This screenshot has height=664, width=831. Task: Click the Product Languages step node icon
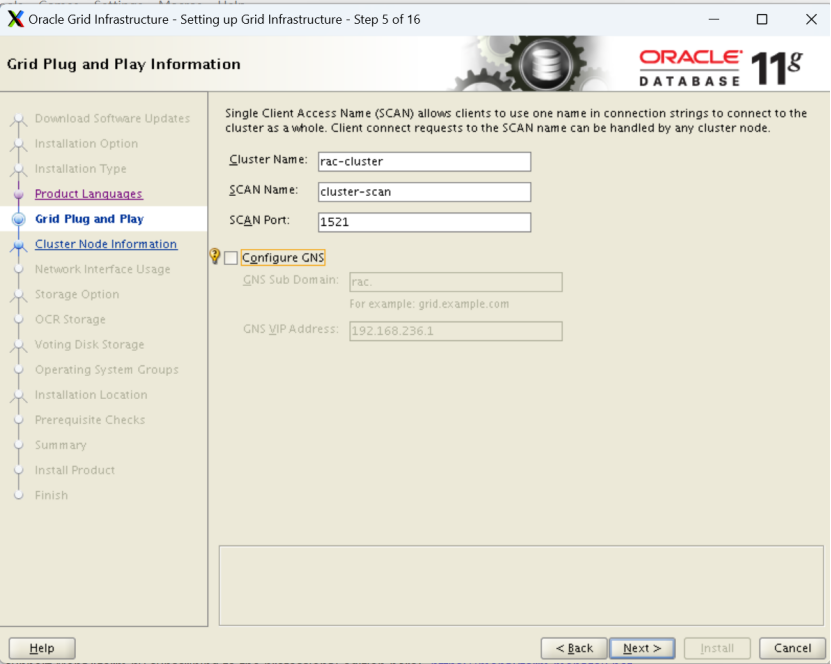tap(18, 194)
